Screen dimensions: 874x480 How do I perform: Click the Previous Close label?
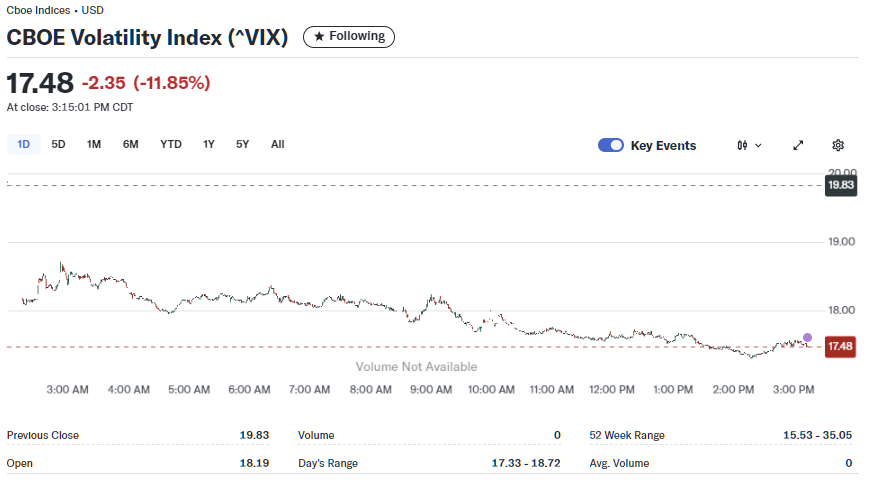pyautogui.click(x=43, y=435)
